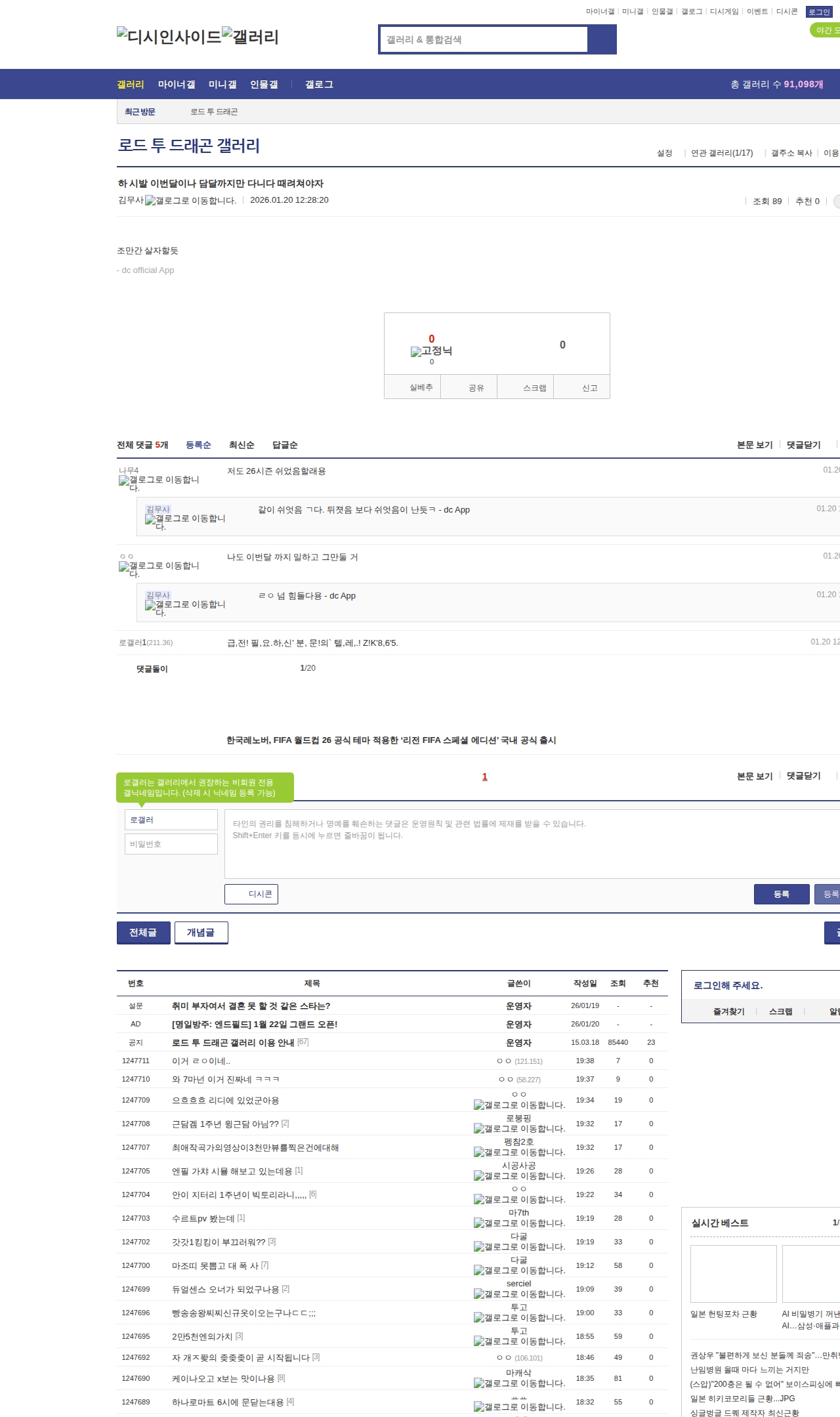Open the 설정 menu above the post
Viewport: 840px width, 1417px height.
664,153
